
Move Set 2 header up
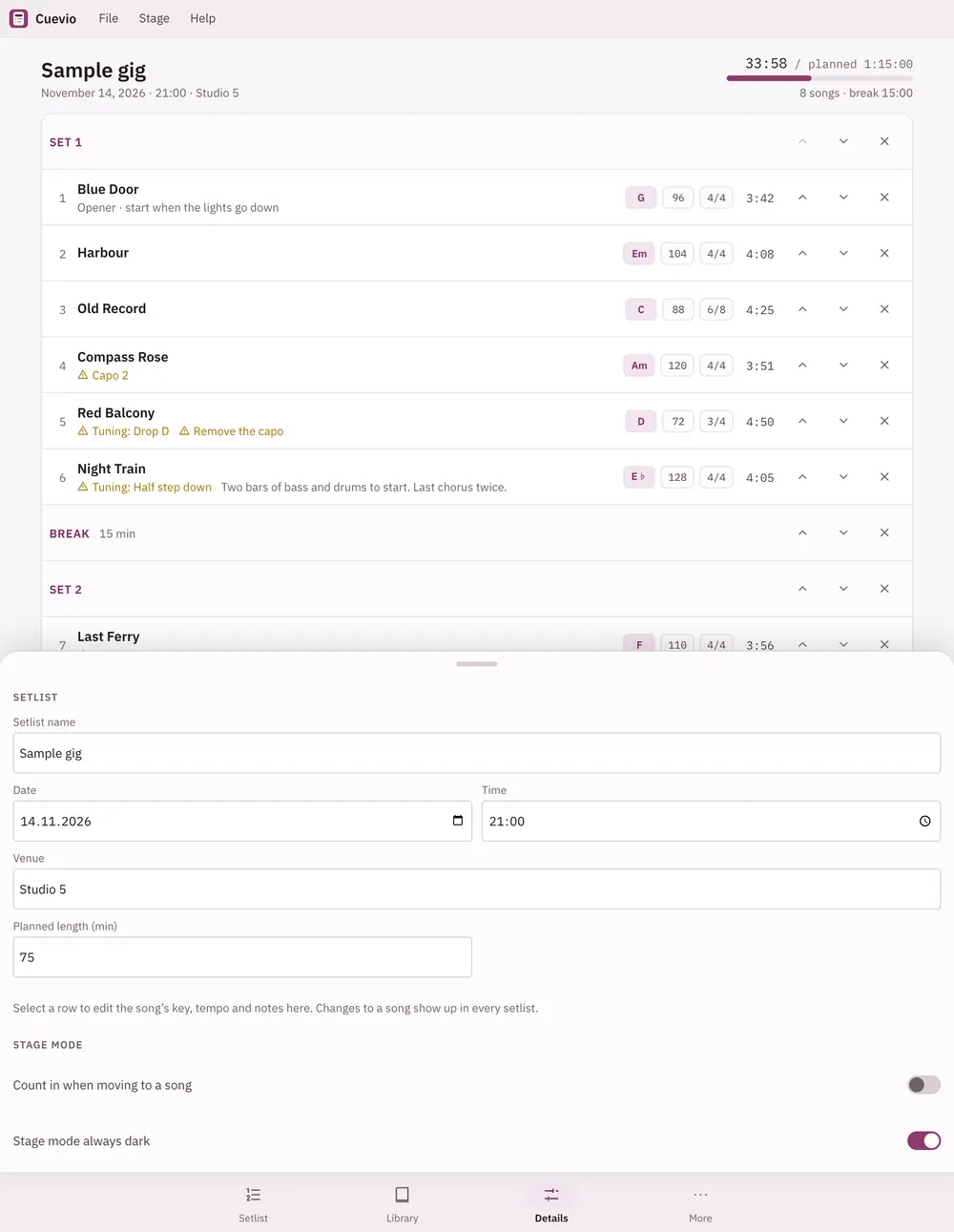coord(802,589)
